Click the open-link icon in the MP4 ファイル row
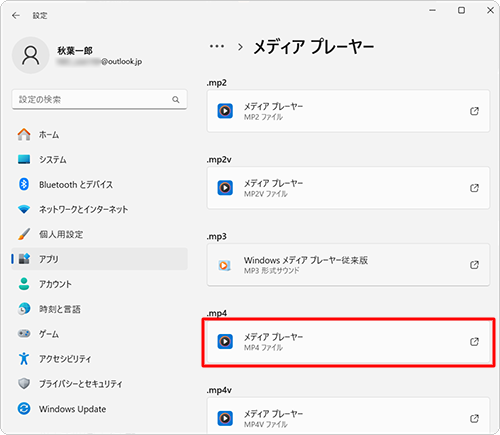500x435 pixels. coord(474,342)
